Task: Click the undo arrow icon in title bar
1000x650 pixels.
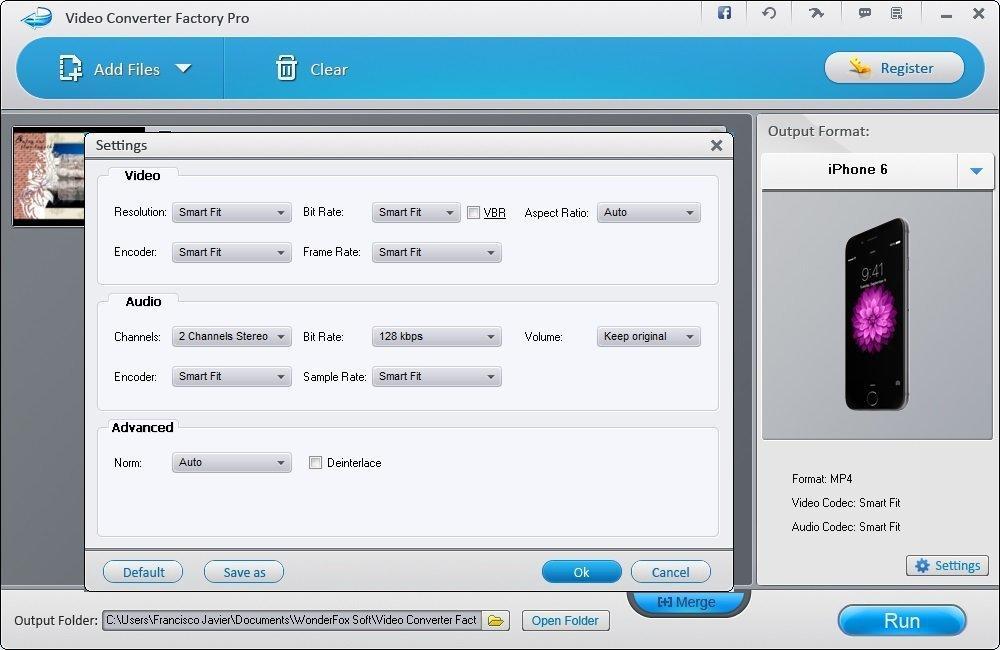Action: coord(769,13)
